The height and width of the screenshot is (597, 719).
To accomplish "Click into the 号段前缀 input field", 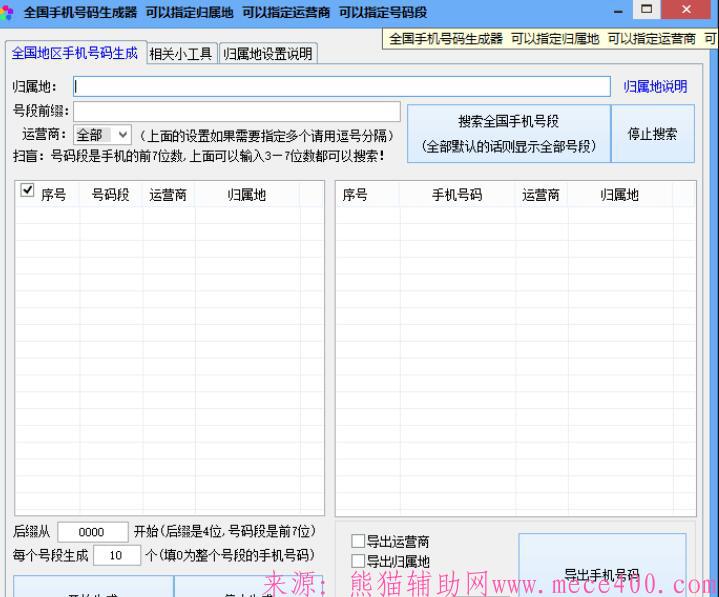I will 236,111.
